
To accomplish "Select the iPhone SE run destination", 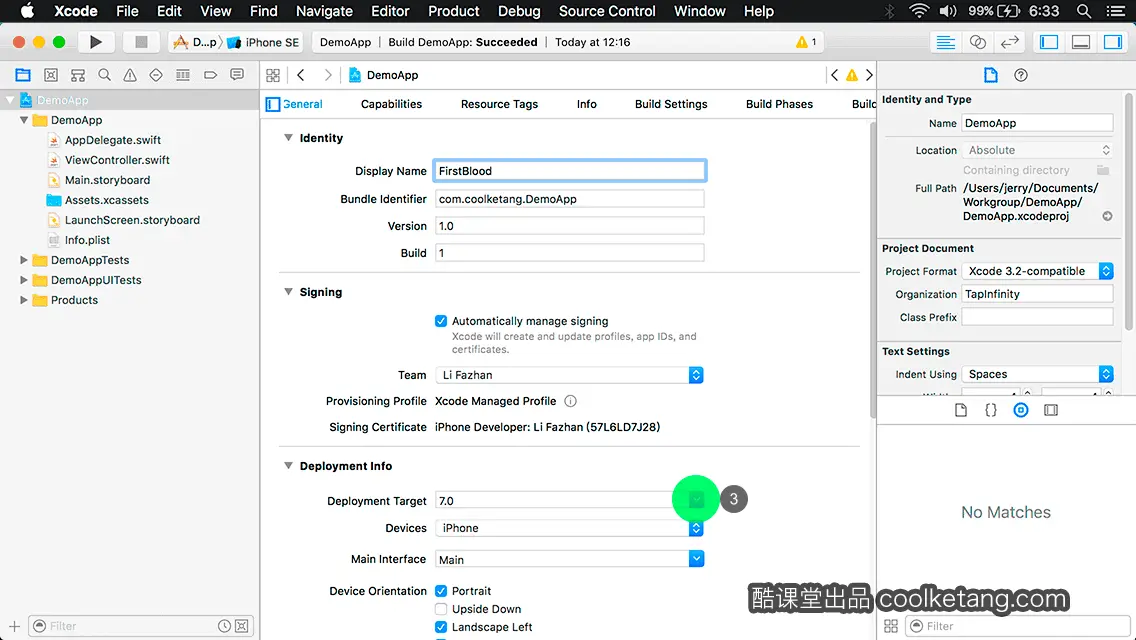I will pyautogui.click(x=264, y=42).
